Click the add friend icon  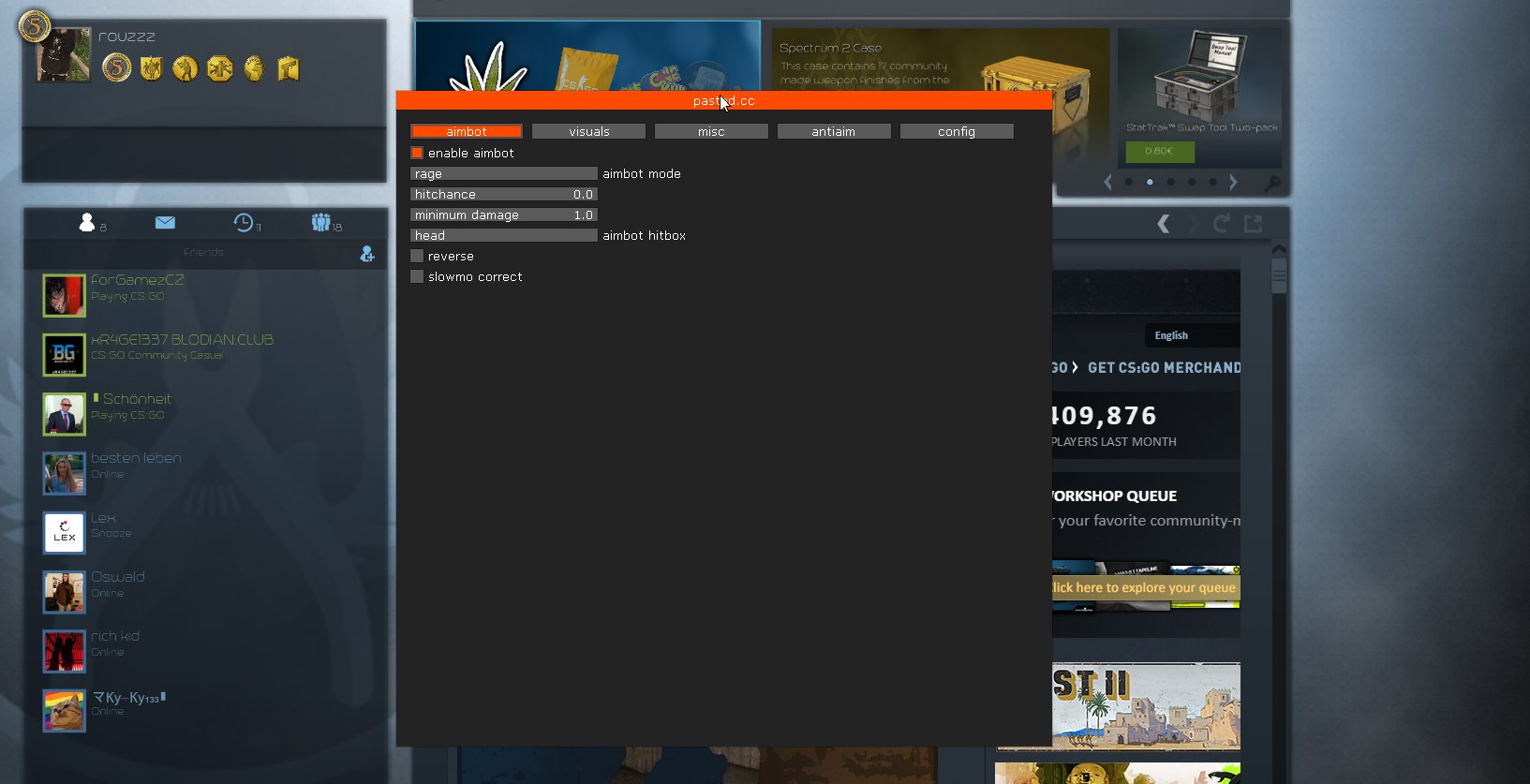coord(367,254)
